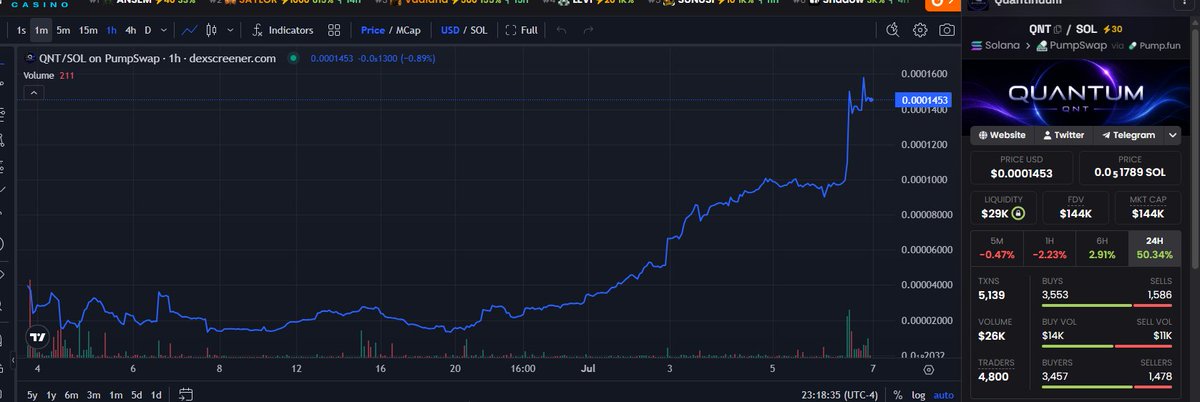Screen dimensions: 1200x402
Task: Open chart settings gear
Action: 920,30
